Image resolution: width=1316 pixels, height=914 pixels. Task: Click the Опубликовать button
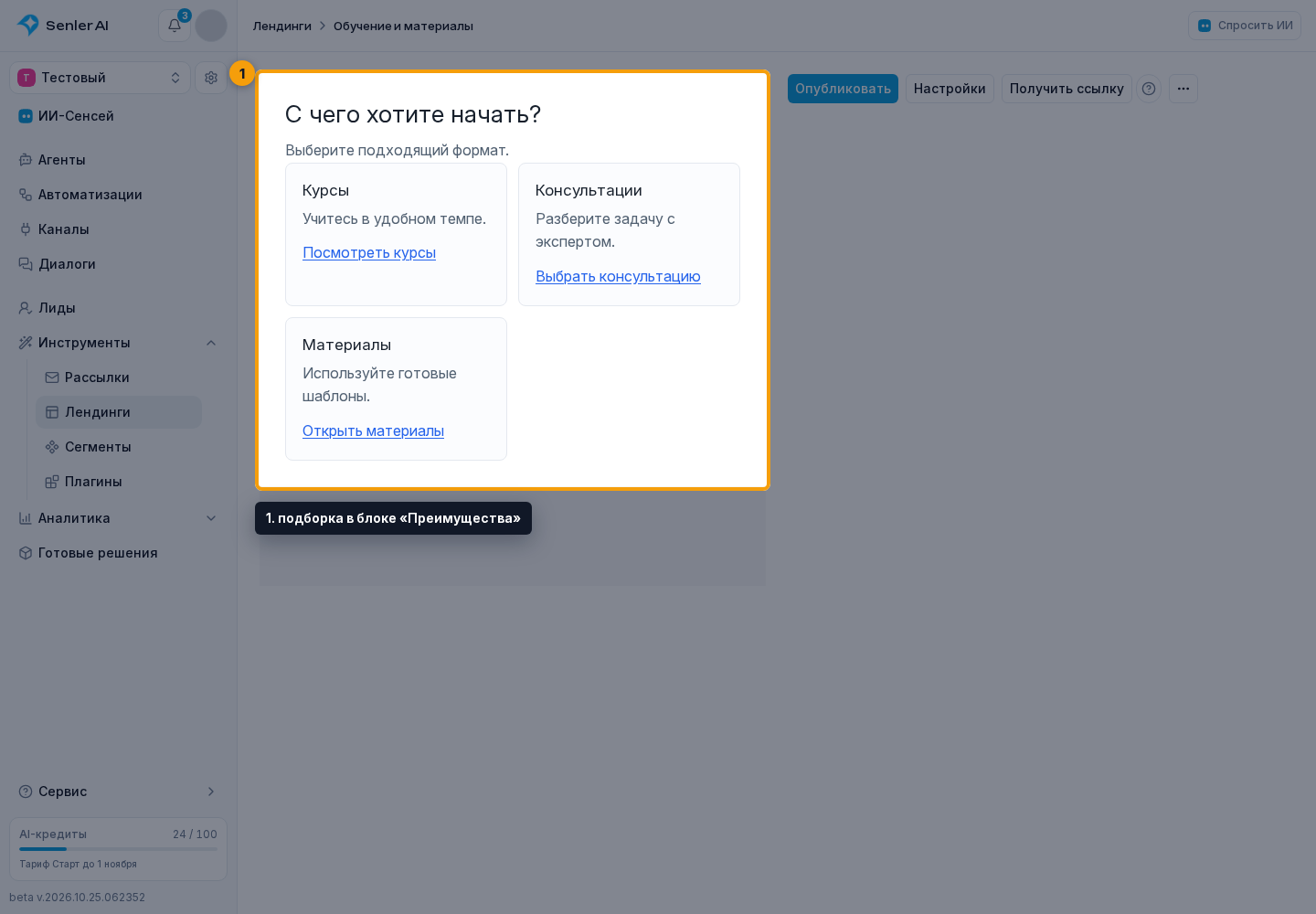coord(843,89)
